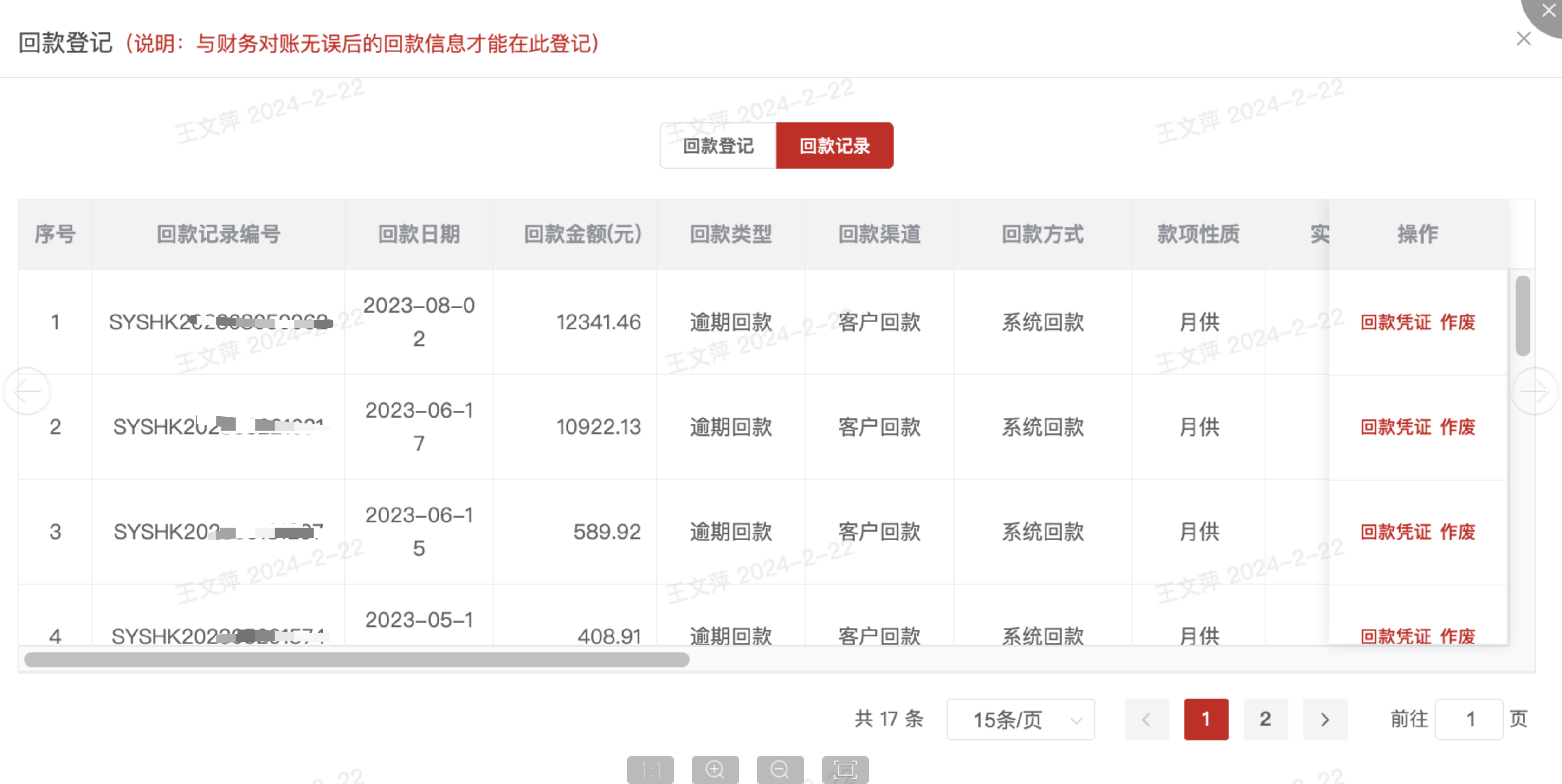The height and width of the screenshot is (784, 1562).
Task: Open 回款凭证 for row 3
Action: [1395, 532]
